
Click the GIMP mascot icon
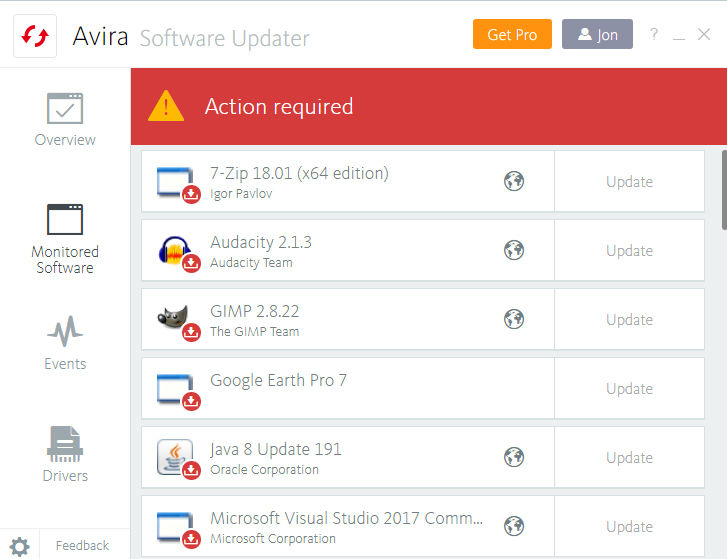pyautogui.click(x=178, y=323)
